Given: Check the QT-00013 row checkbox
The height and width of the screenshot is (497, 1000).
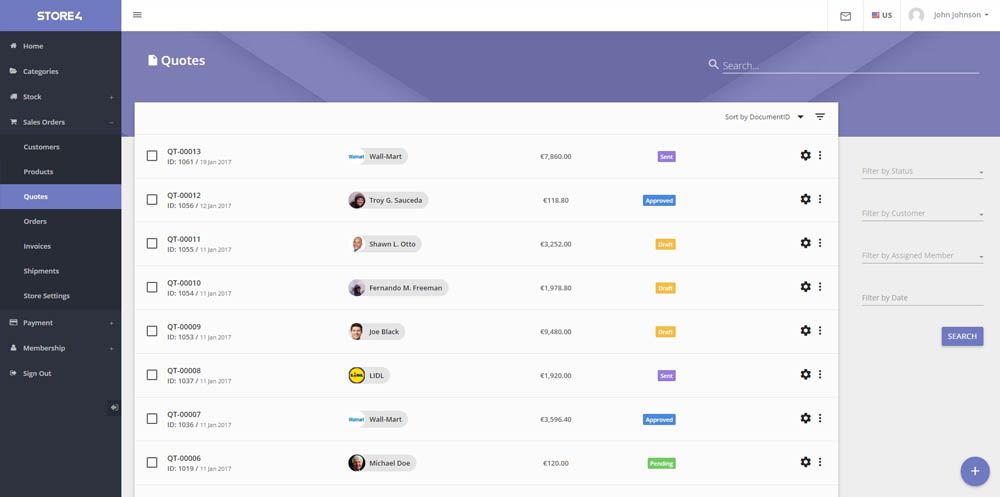Looking at the screenshot, I should click(x=152, y=156).
